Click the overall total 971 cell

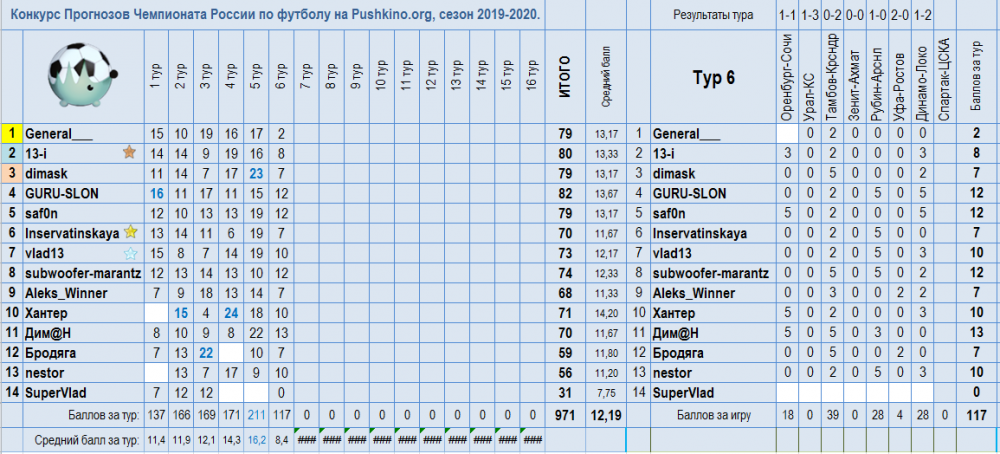point(563,414)
